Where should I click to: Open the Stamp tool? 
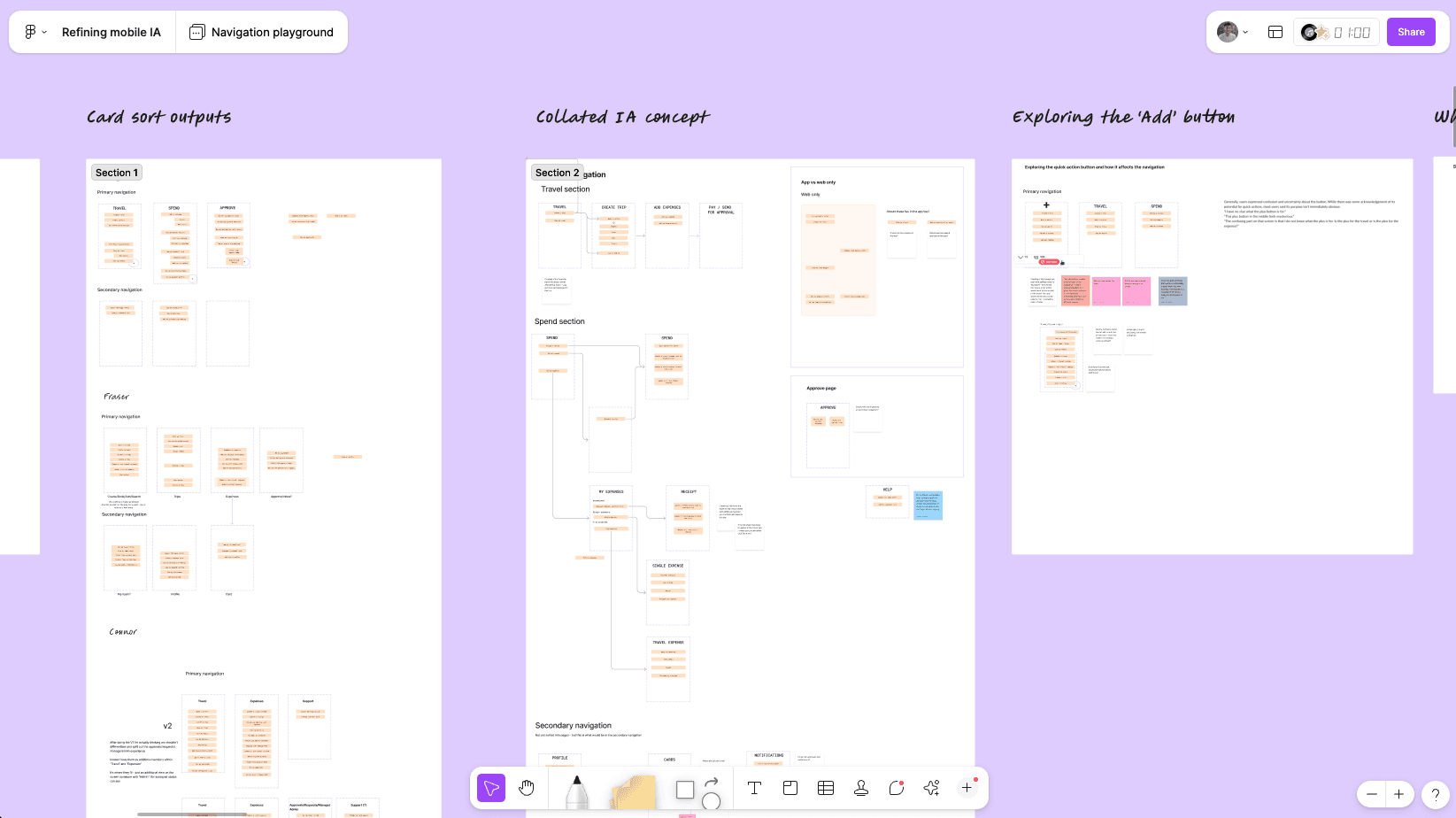861,788
